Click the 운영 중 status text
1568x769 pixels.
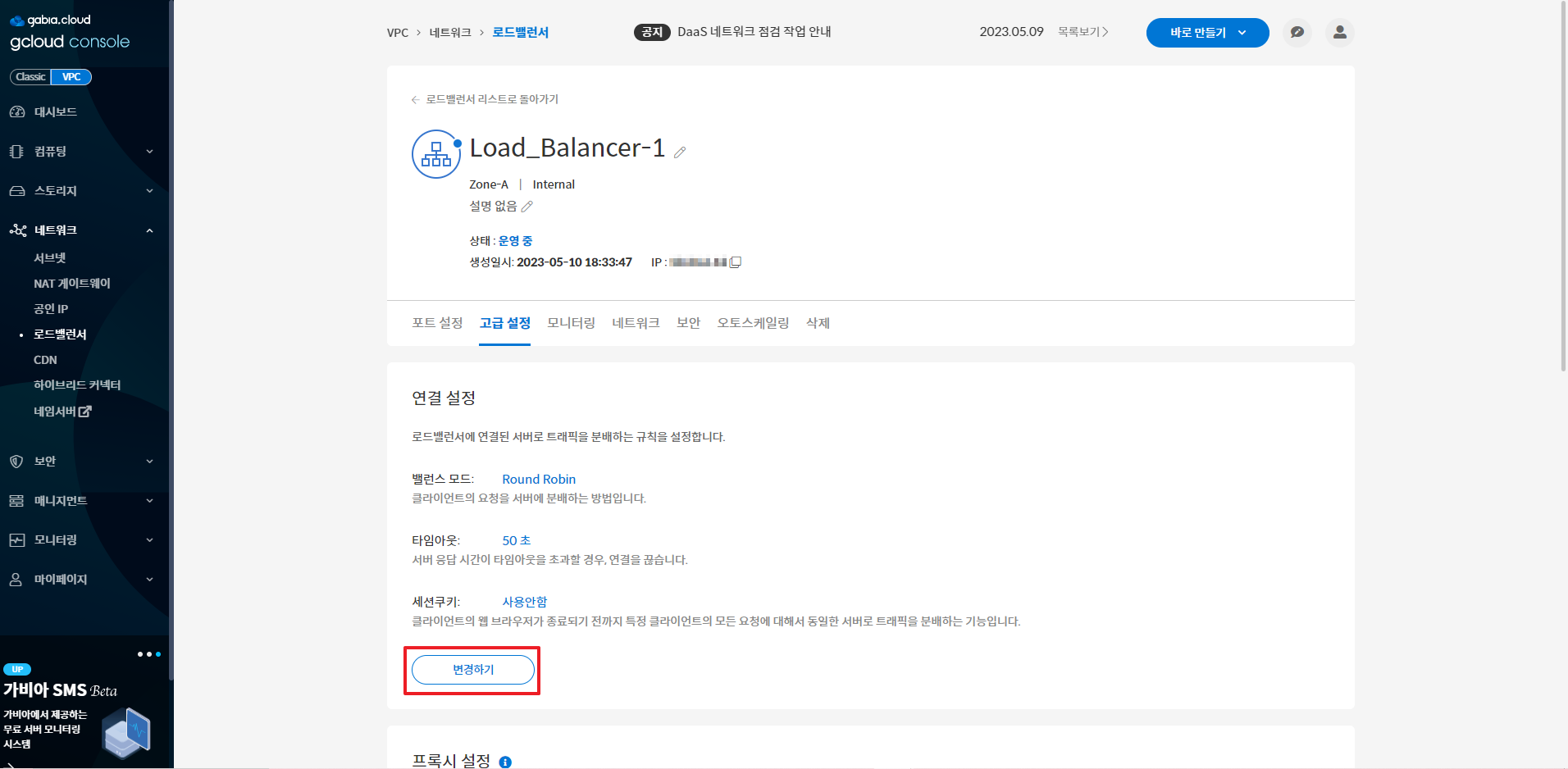(516, 241)
